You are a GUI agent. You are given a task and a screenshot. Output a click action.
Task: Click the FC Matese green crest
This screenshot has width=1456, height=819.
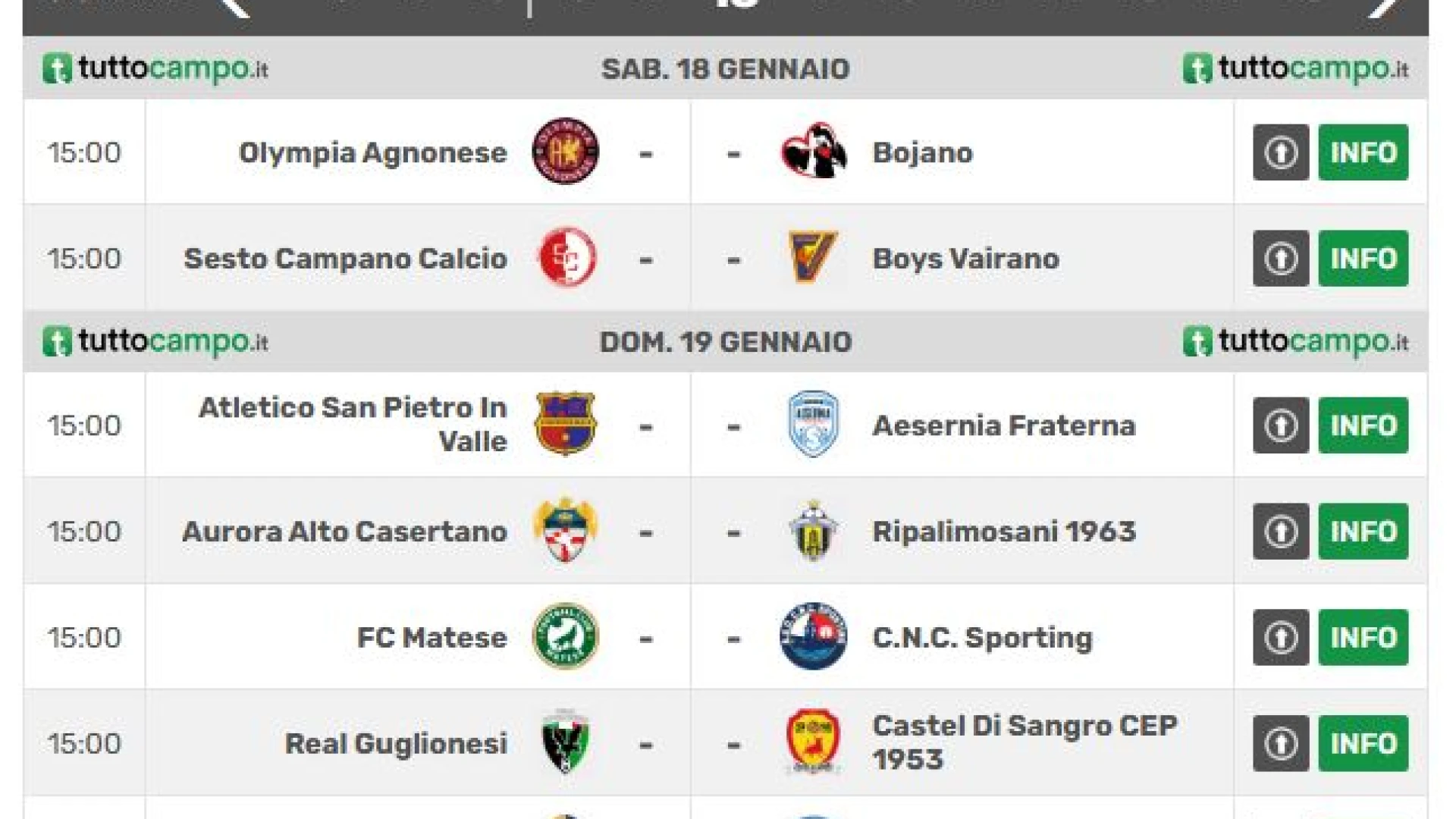tap(566, 636)
